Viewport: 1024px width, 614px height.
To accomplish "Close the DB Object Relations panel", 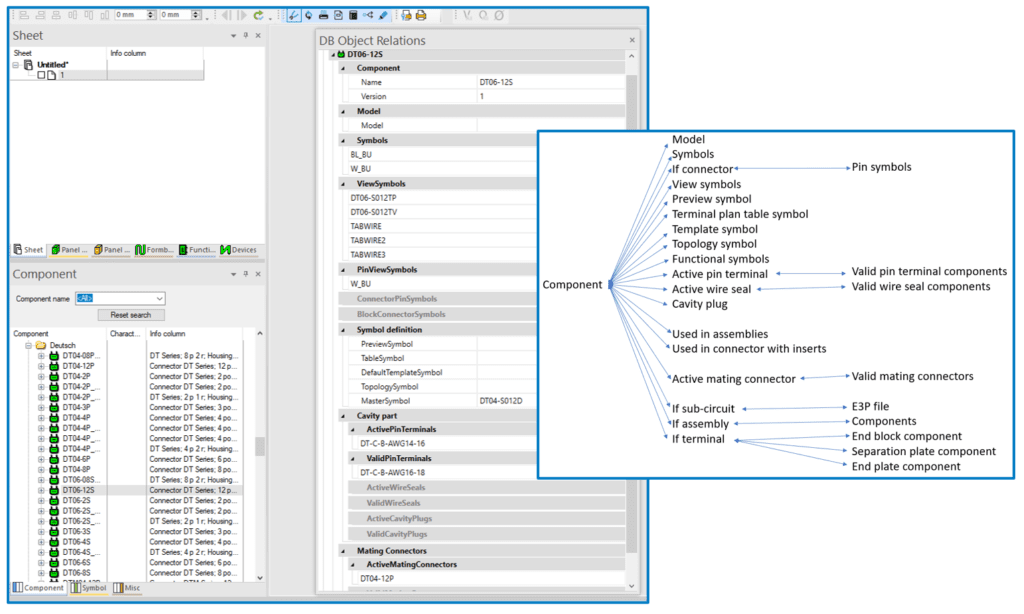I will click(630, 40).
